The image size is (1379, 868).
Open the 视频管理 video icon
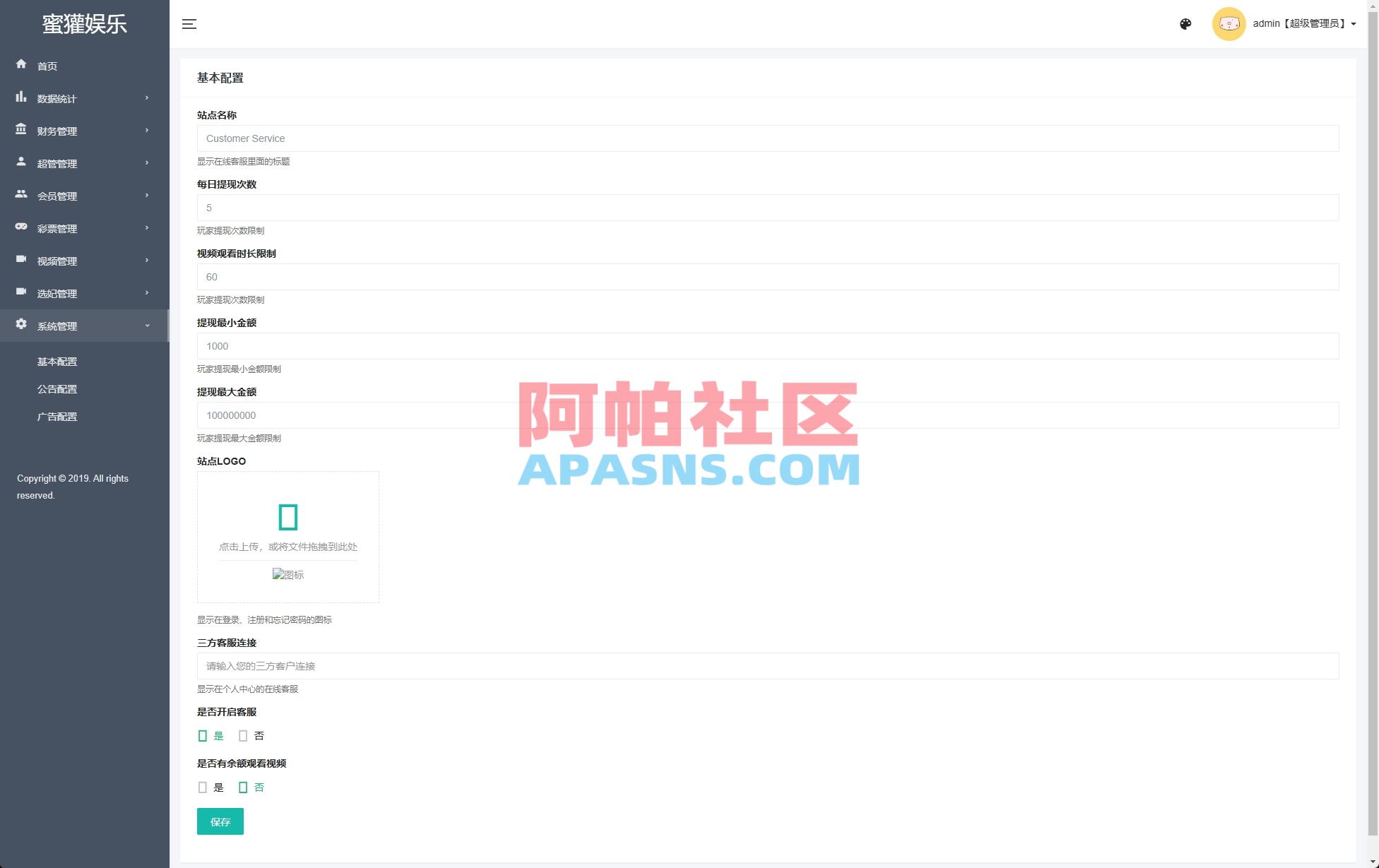(21, 260)
